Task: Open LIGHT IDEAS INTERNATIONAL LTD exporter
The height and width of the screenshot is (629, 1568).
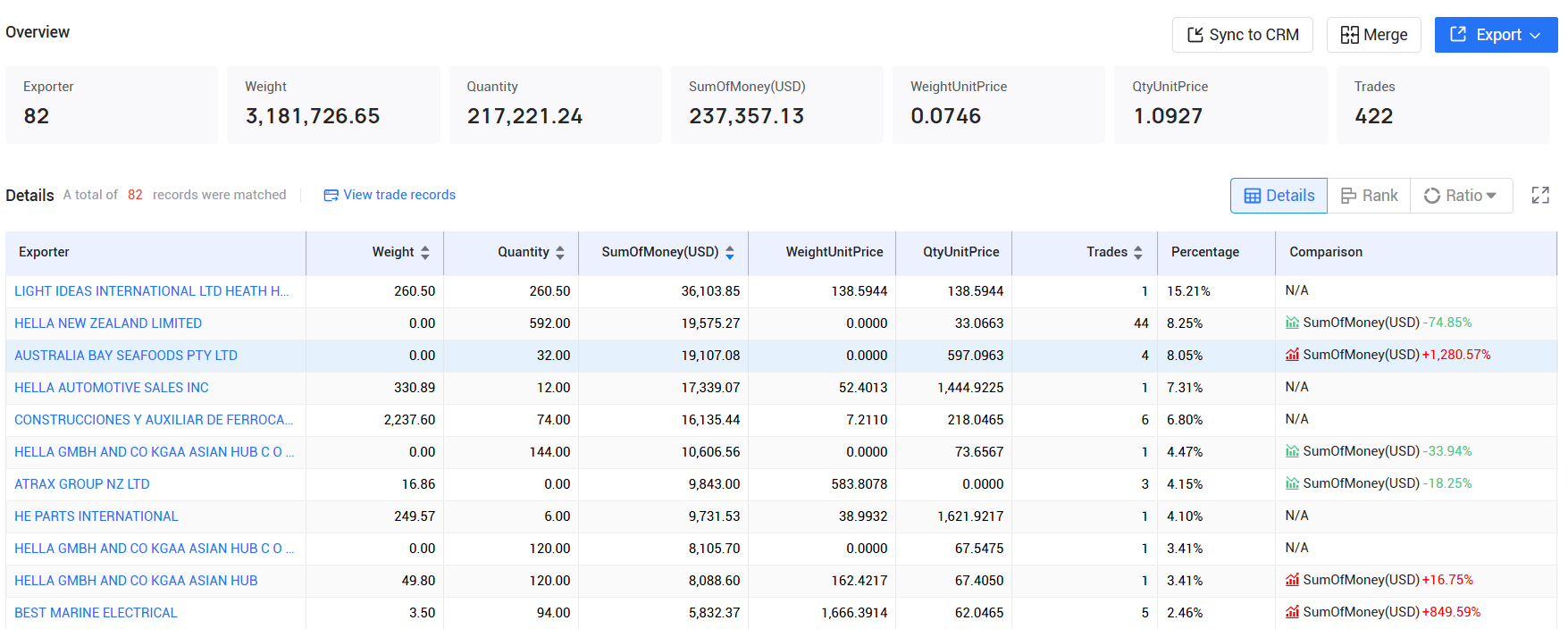Action: pyautogui.click(x=151, y=291)
